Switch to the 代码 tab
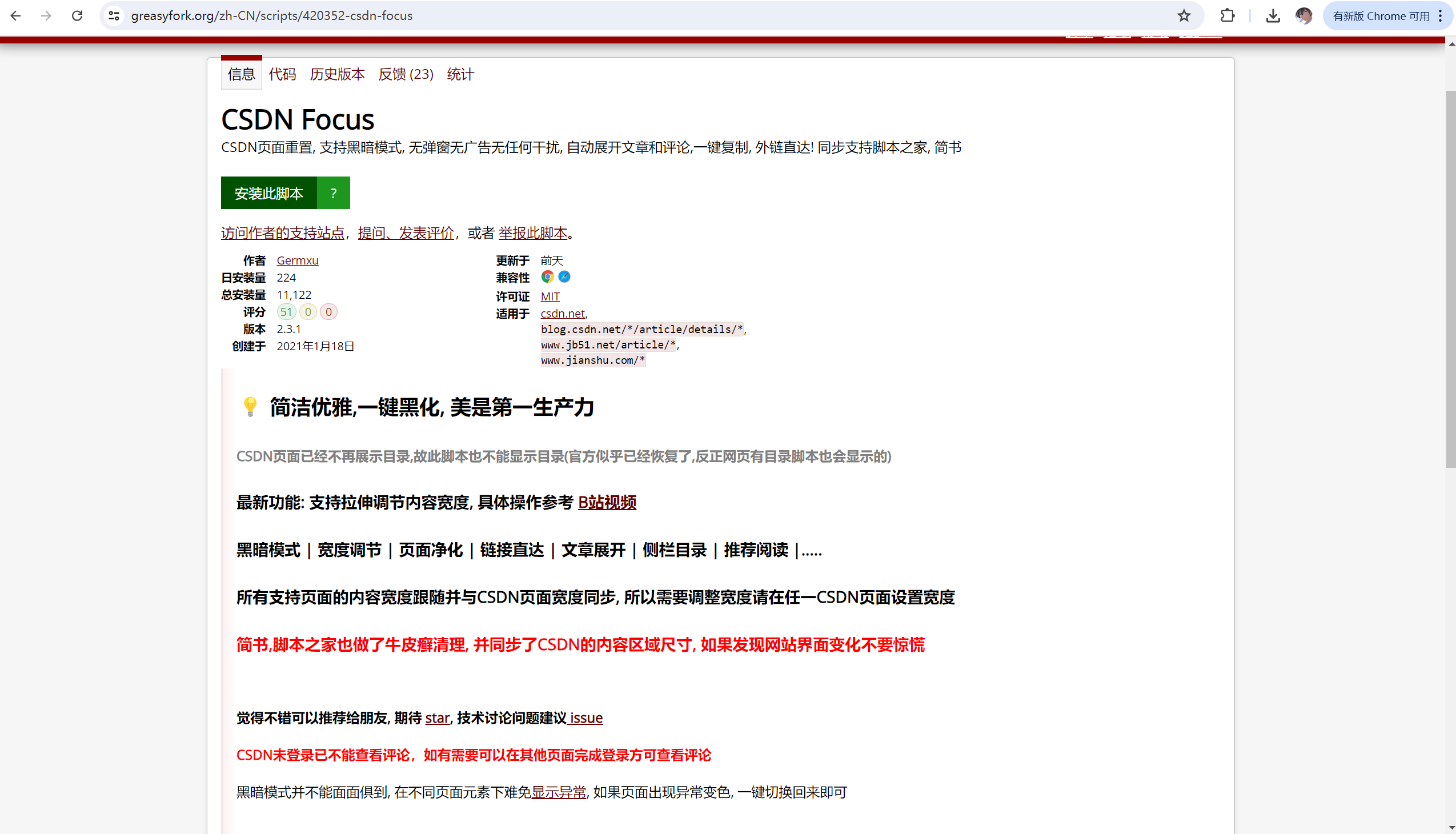Screen dimensions: 1456x834 (282, 74)
